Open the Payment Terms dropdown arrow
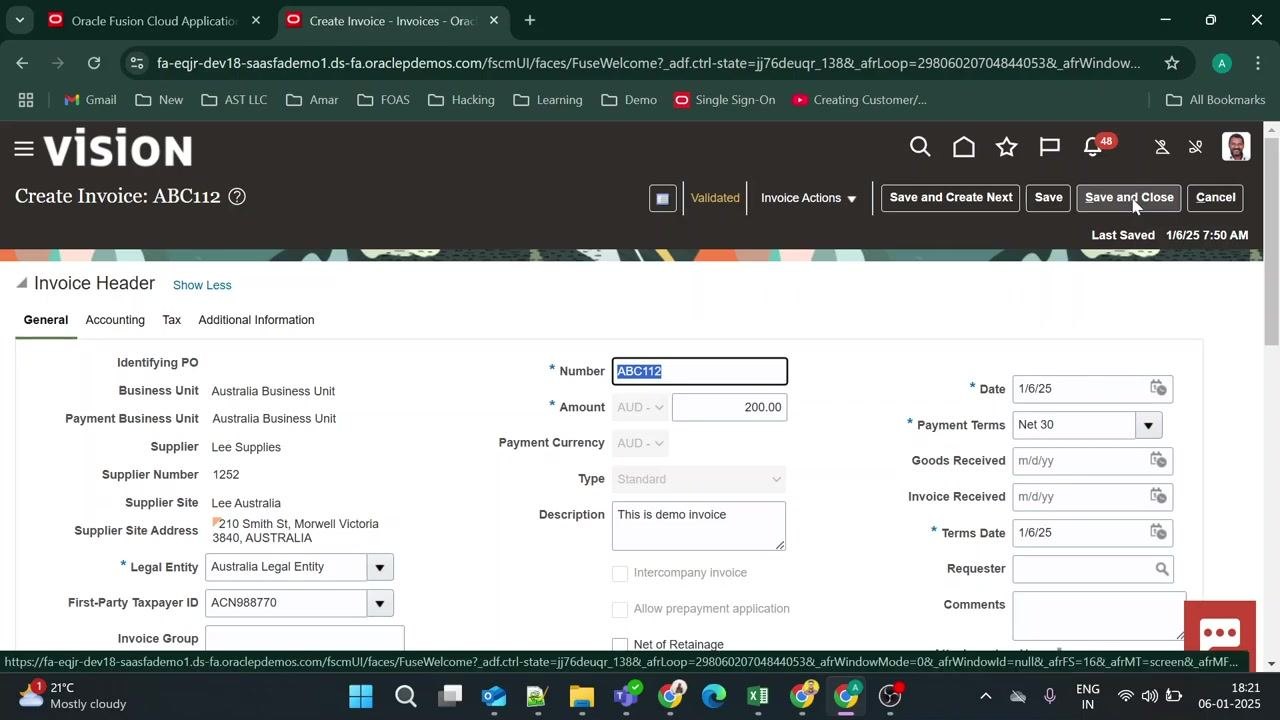 [x=1148, y=425]
